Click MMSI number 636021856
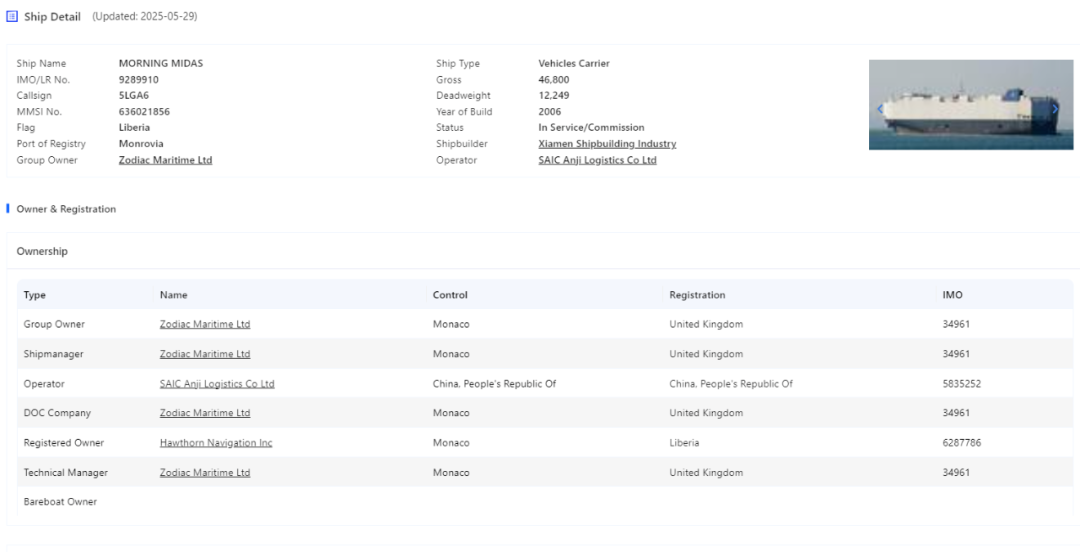1080x552 pixels. [144, 112]
